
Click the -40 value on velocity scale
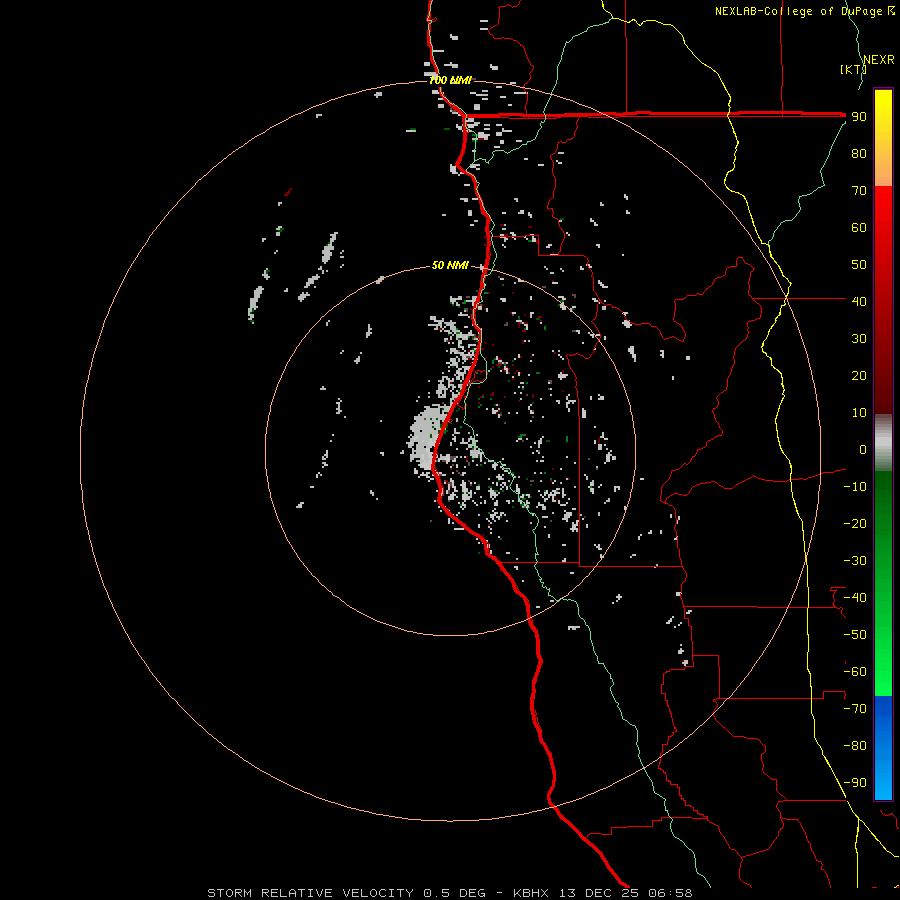855,598
